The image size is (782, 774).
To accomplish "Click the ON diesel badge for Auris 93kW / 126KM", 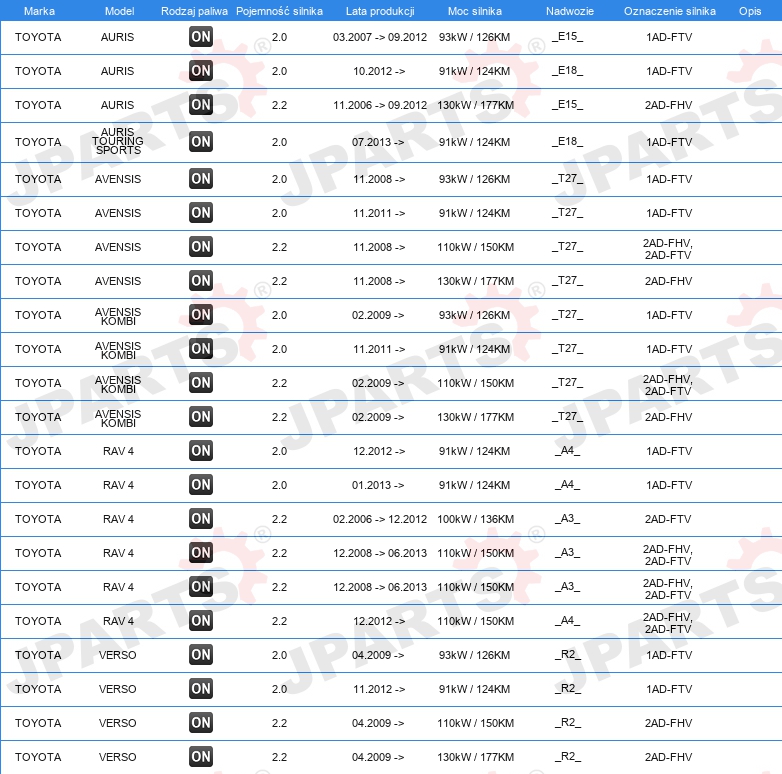I will 201,36.
